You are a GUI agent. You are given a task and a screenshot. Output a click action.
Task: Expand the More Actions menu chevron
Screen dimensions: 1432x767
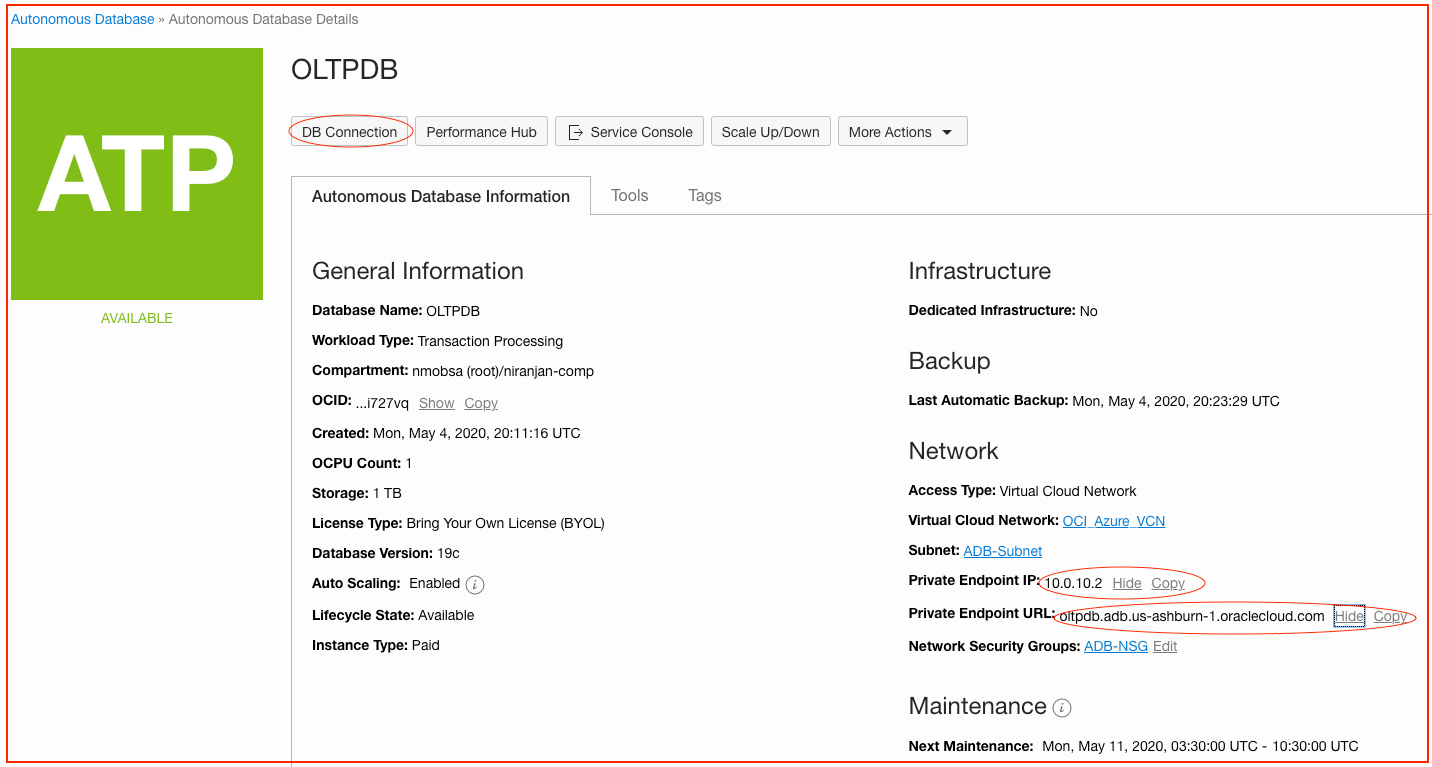click(x=948, y=131)
